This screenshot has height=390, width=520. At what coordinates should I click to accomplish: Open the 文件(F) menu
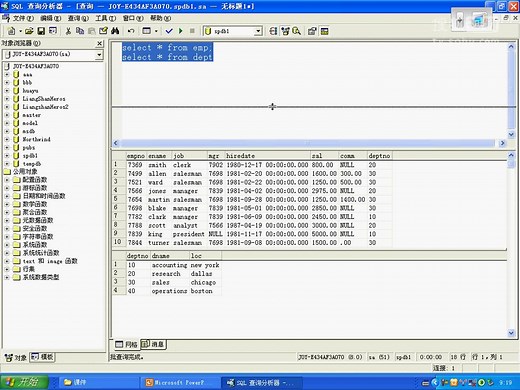[x=23, y=18]
